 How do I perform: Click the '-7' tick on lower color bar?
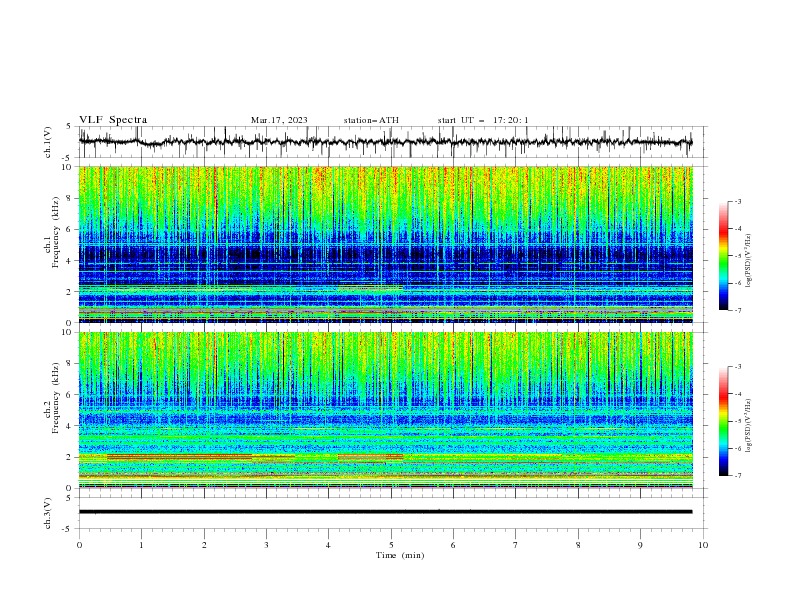737,476
